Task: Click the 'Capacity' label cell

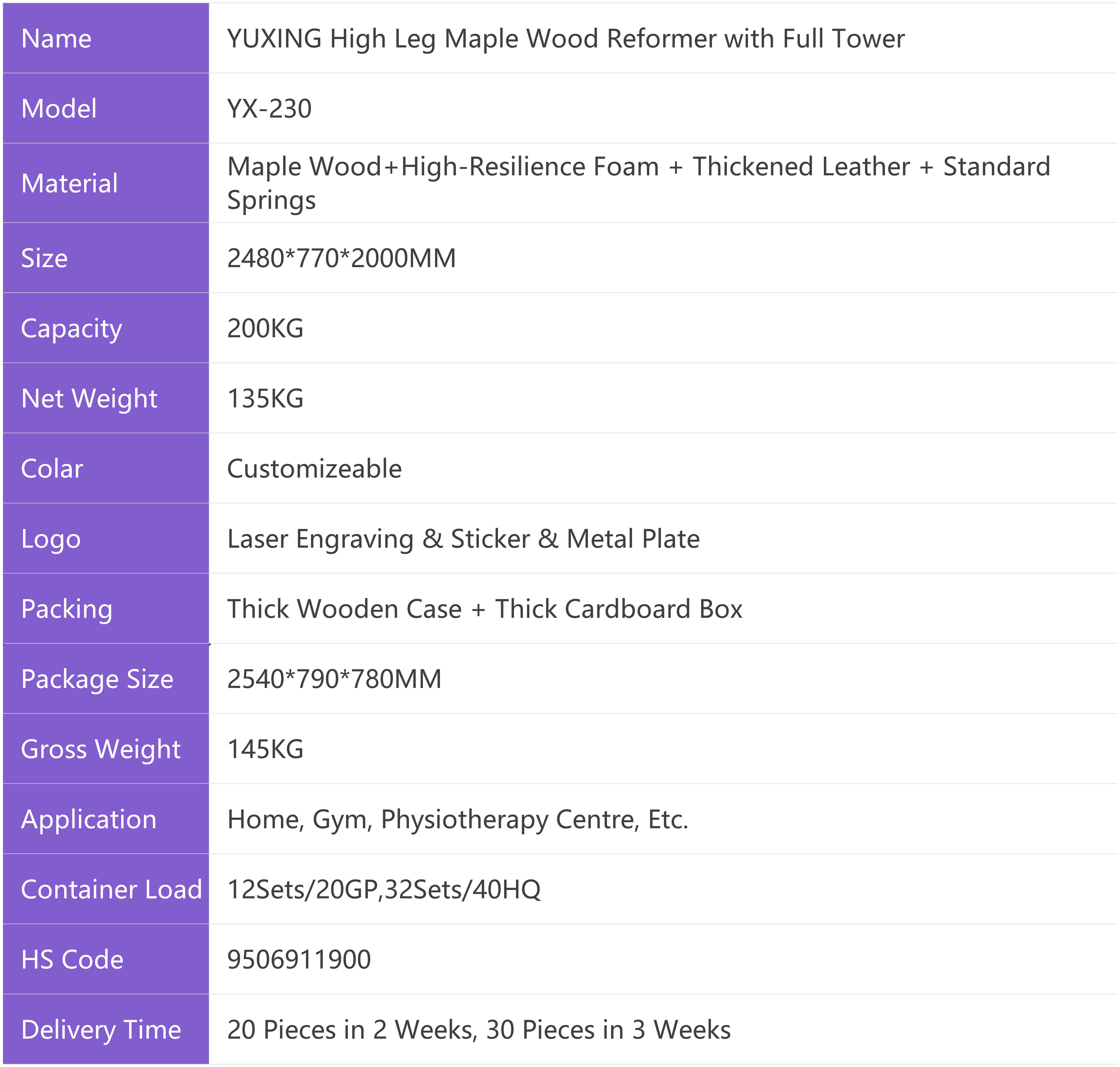Action: pos(106,328)
